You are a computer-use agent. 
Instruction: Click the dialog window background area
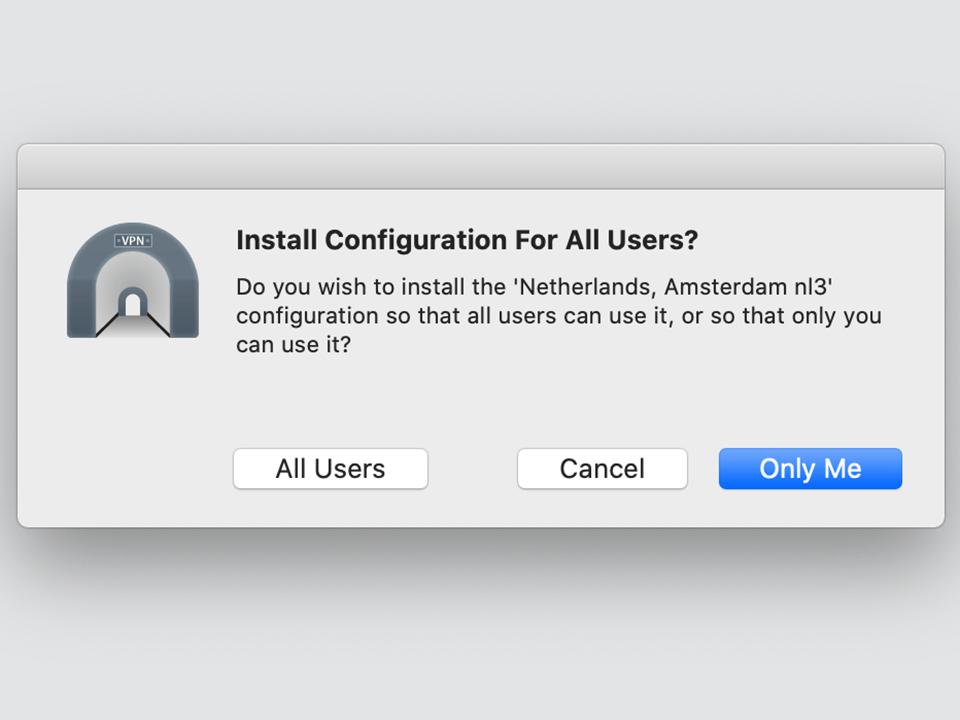[480, 400]
